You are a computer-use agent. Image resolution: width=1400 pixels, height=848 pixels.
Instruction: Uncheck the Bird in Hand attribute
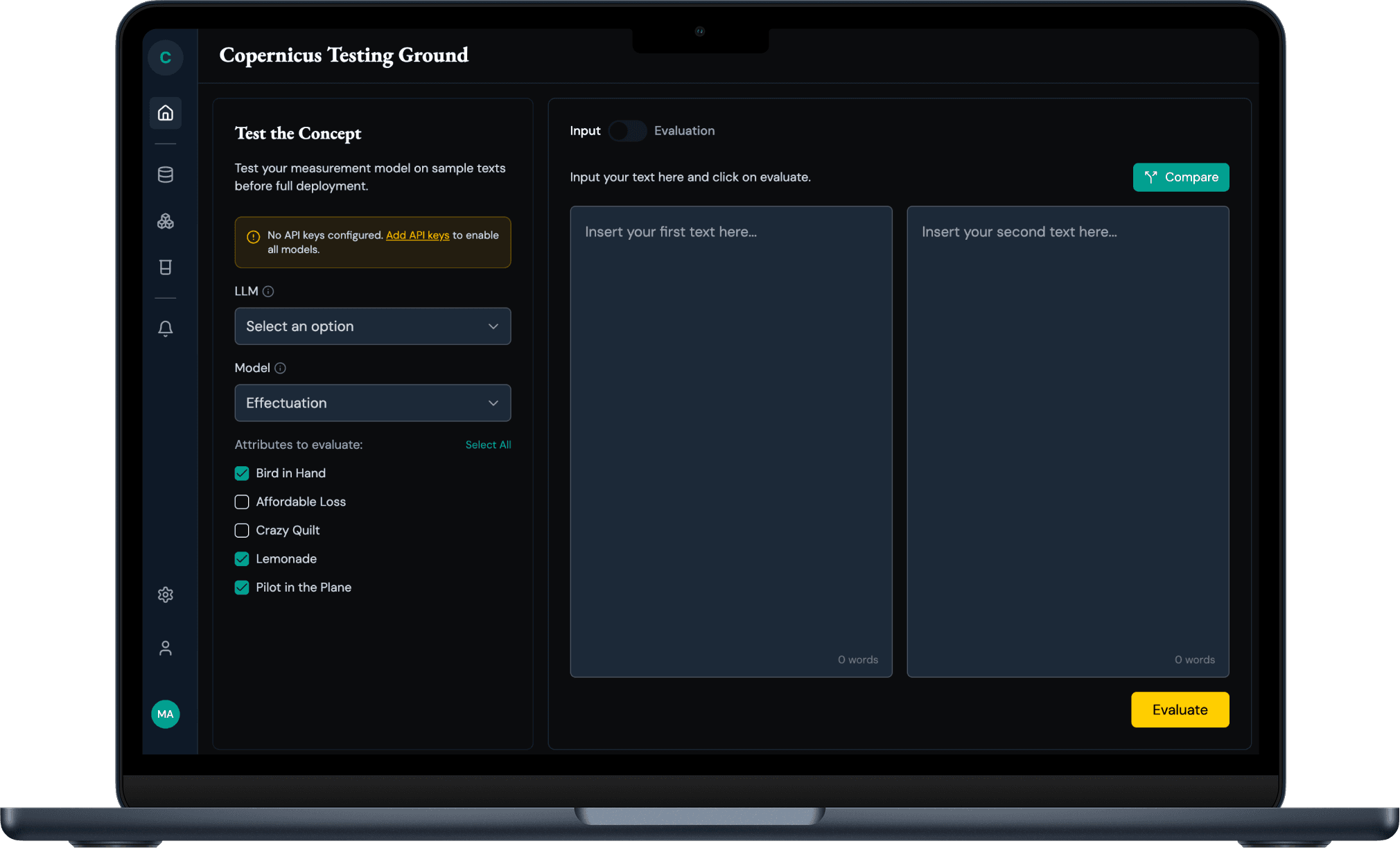(242, 473)
